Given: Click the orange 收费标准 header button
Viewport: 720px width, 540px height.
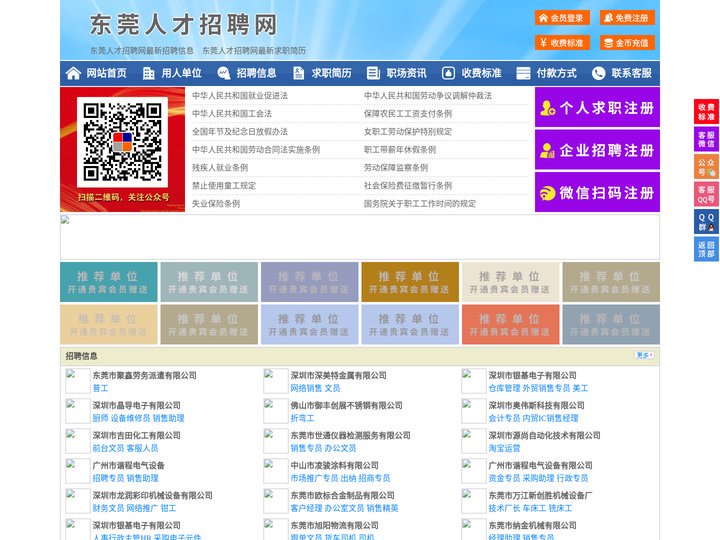Looking at the screenshot, I should click(562, 43).
